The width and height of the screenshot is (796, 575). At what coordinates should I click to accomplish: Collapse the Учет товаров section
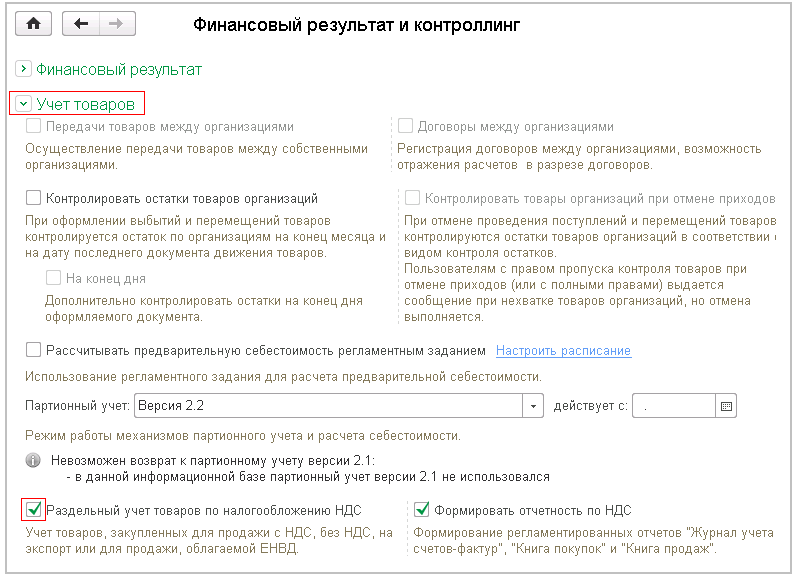[23, 103]
